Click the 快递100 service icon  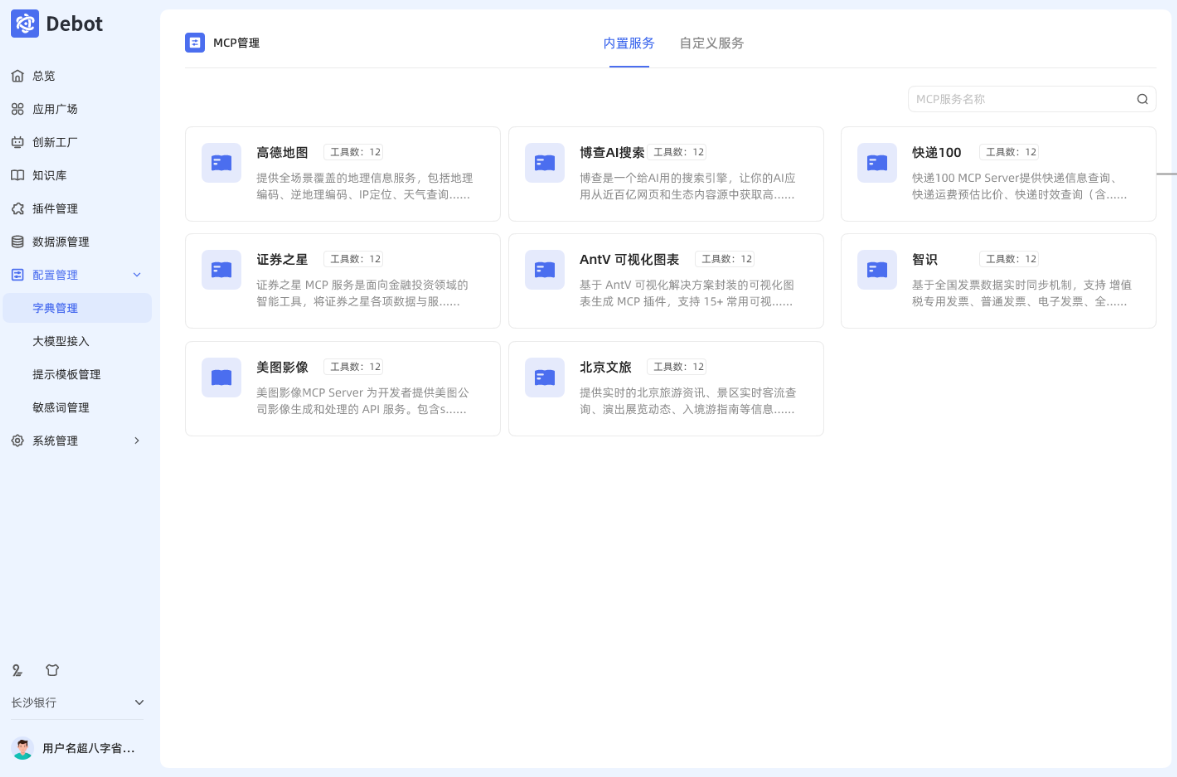pos(876,163)
